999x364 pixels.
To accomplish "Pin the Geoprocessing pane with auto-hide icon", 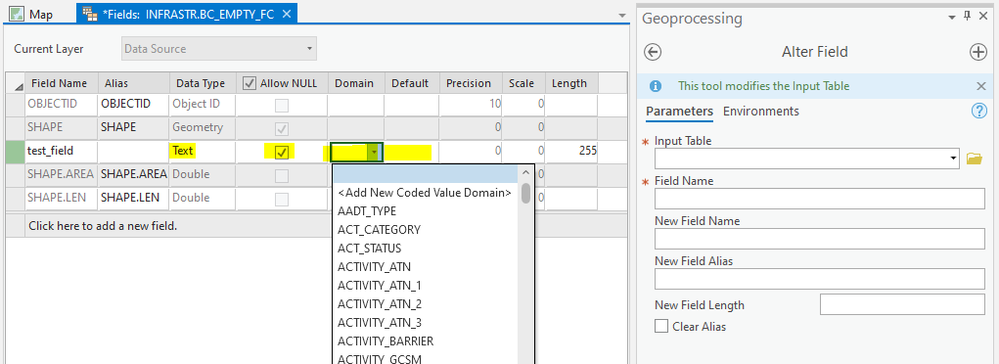I will [967, 17].
